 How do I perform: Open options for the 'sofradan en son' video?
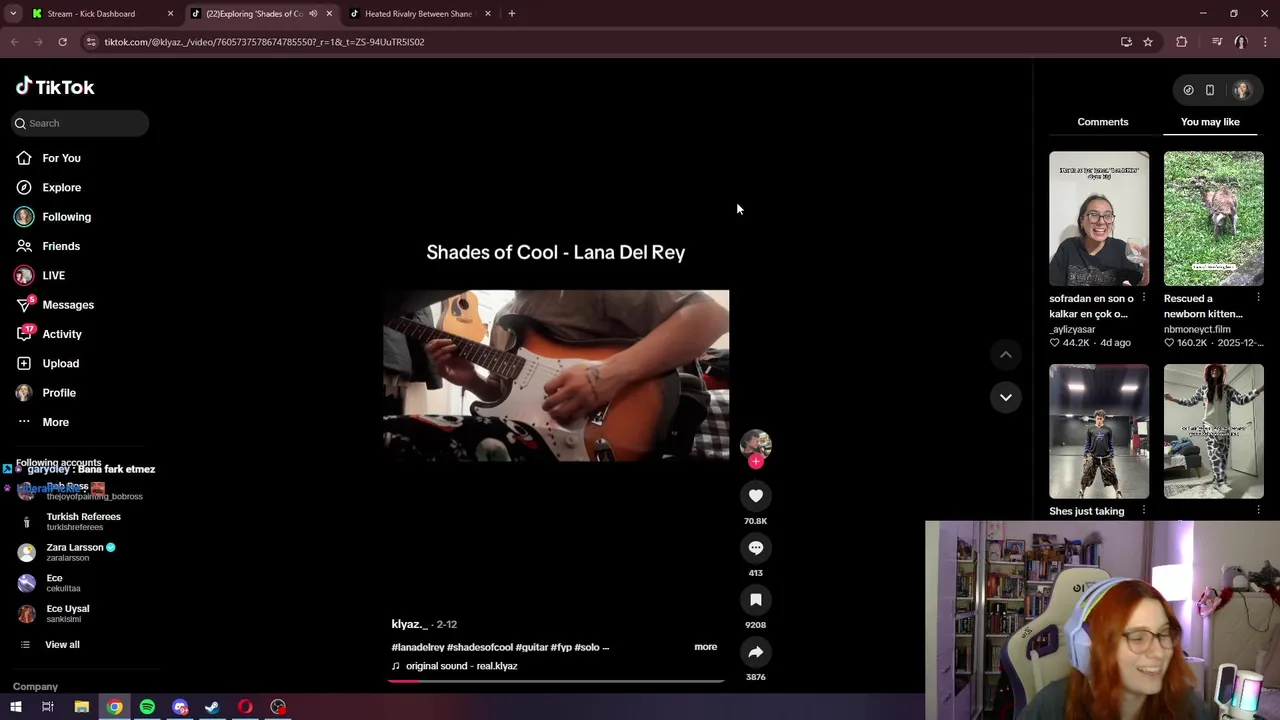tap(1143, 298)
